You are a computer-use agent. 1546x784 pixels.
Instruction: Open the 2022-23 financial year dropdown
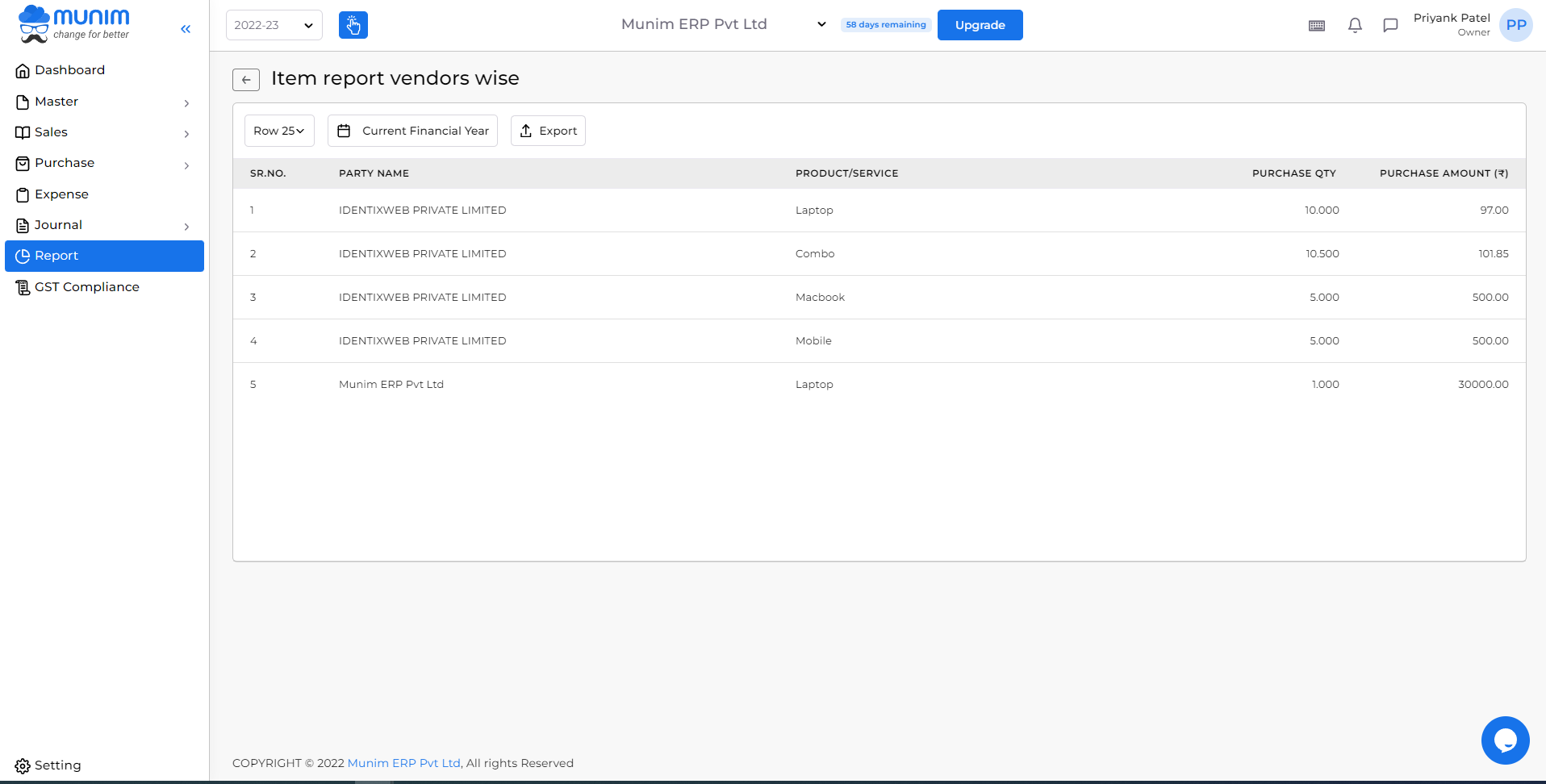point(274,25)
